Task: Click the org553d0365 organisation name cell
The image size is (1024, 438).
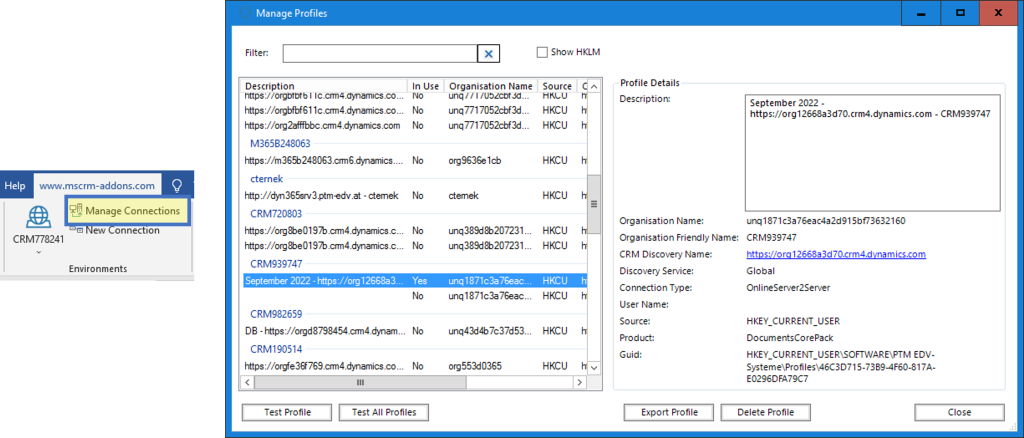Action: tap(475, 366)
